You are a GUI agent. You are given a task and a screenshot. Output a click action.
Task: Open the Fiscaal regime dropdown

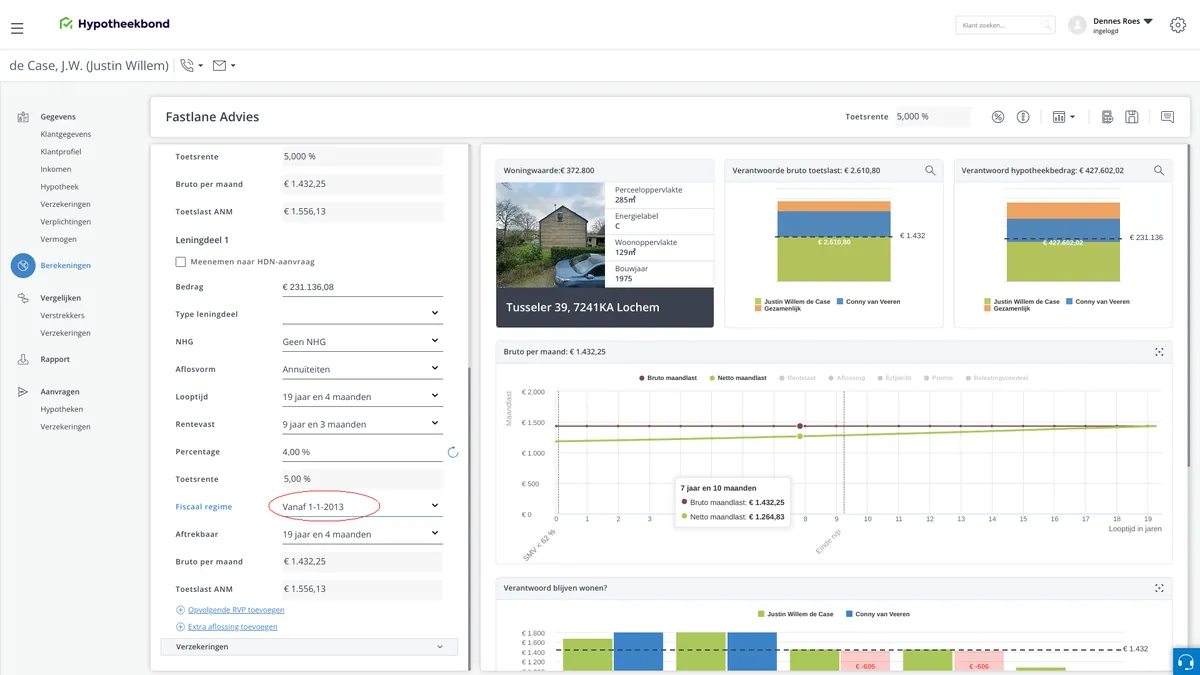pyautogui.click(x=362, y=507)
